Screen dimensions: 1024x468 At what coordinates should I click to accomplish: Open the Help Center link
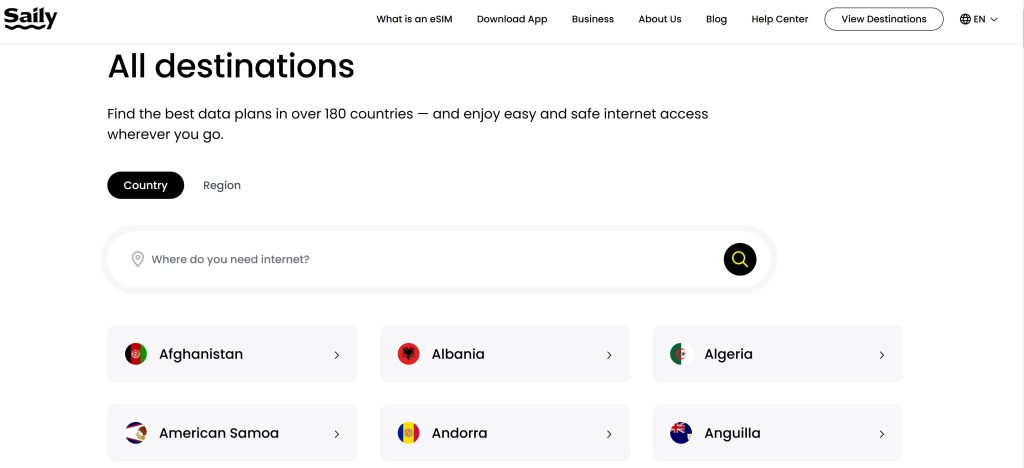pos(780,20)
